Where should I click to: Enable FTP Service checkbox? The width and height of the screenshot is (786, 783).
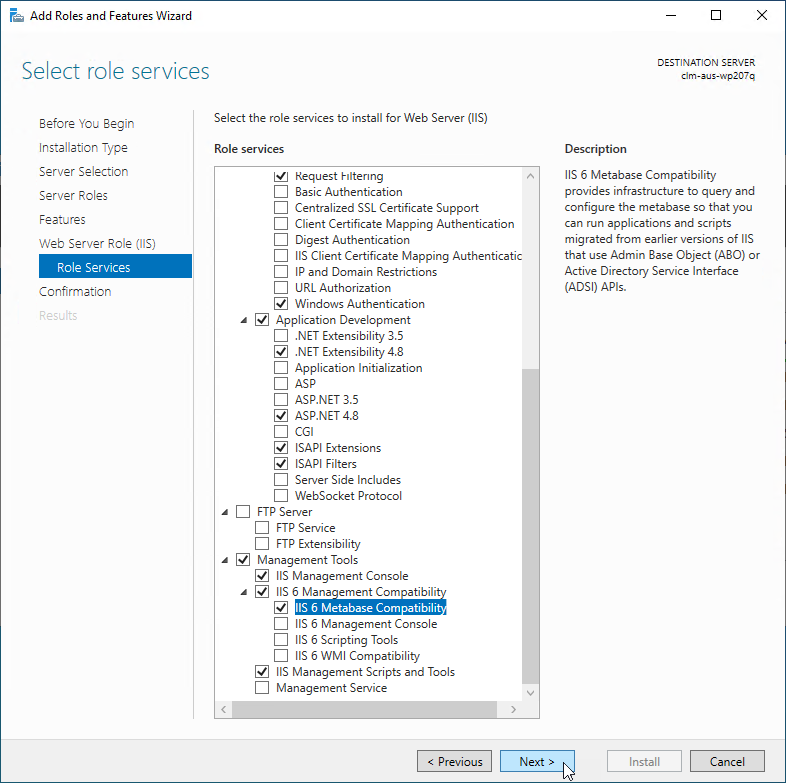[262, 528]
